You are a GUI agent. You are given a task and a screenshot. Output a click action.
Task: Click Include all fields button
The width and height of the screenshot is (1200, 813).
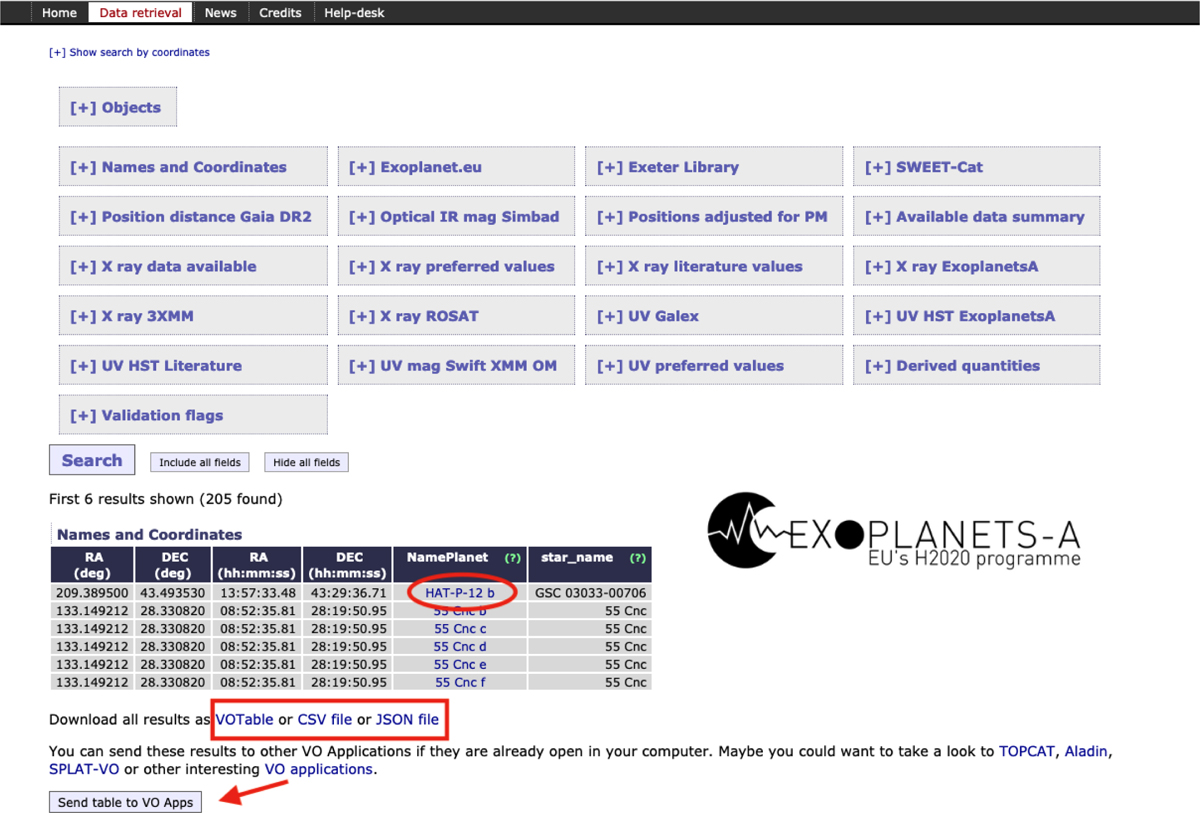199,462
